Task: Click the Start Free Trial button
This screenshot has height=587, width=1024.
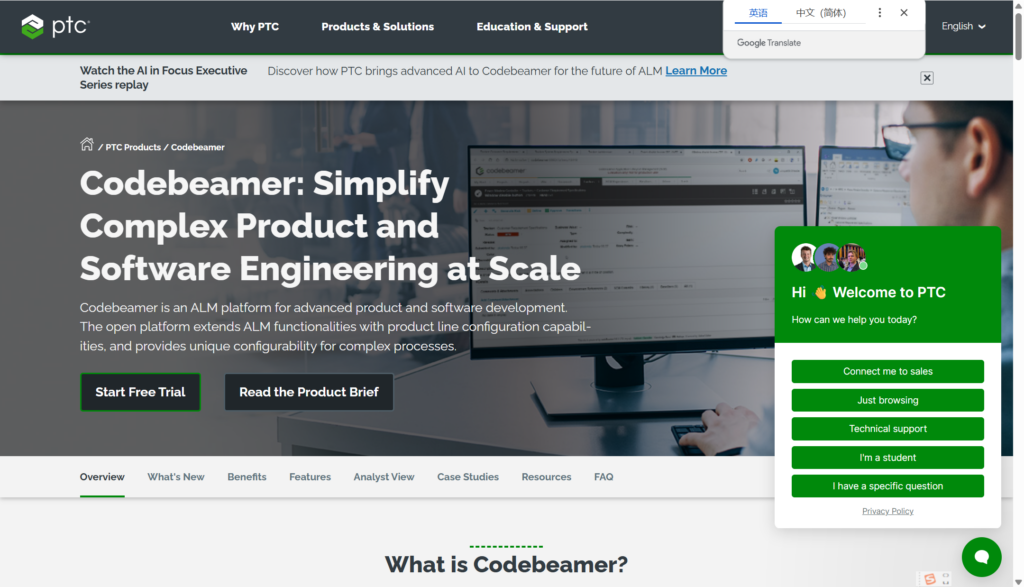Action: pos(140,392)
